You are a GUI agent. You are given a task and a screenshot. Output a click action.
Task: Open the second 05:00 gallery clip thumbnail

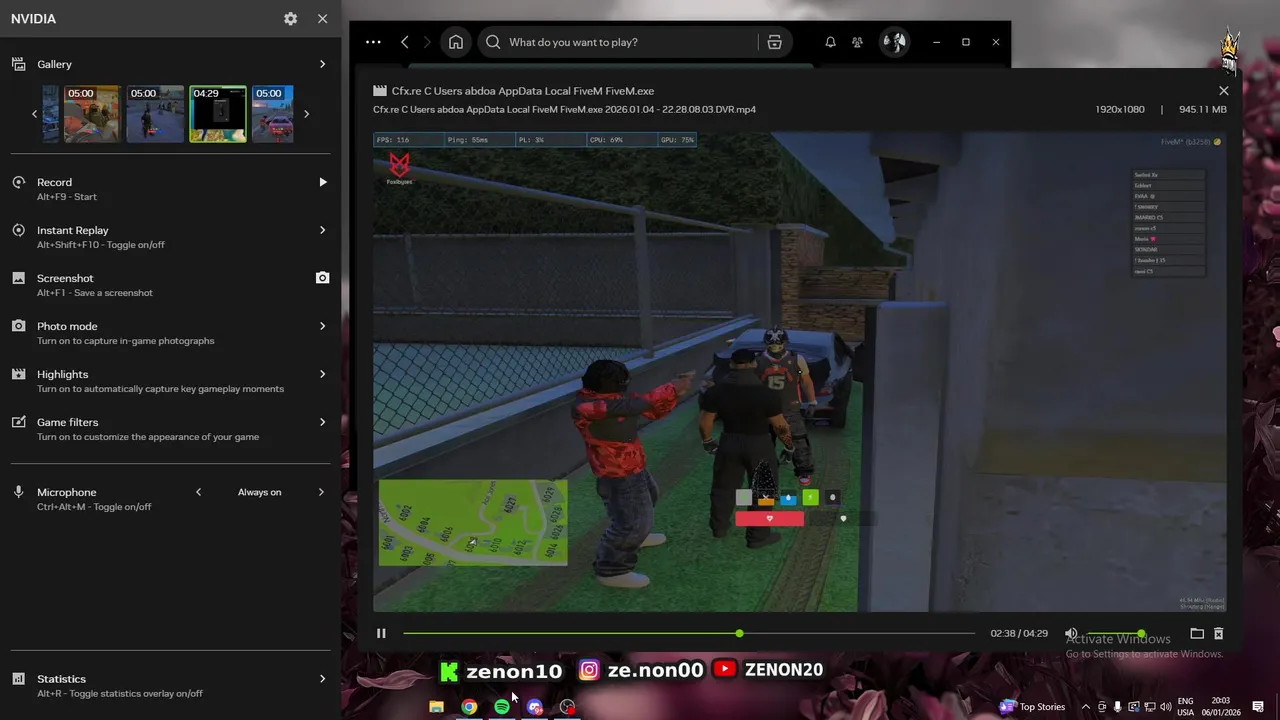pyautogui.click(x=155, y=114)
